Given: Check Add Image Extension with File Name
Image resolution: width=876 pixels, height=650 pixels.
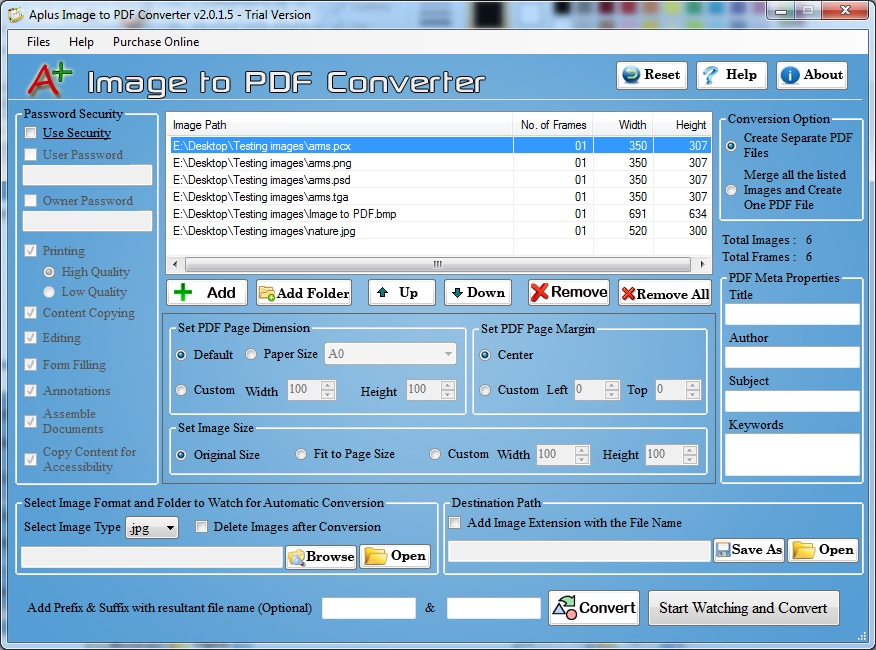Looking at the screenshot, I should (455, 523).
